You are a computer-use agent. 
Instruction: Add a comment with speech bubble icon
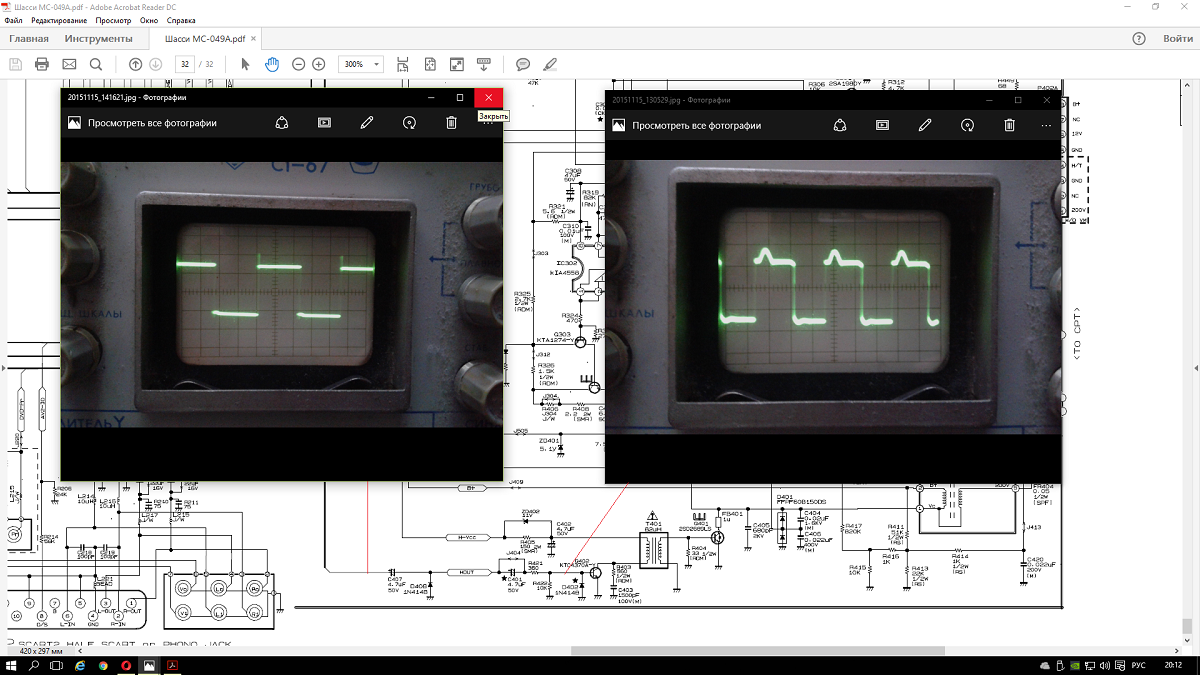(x=522, y=64)
